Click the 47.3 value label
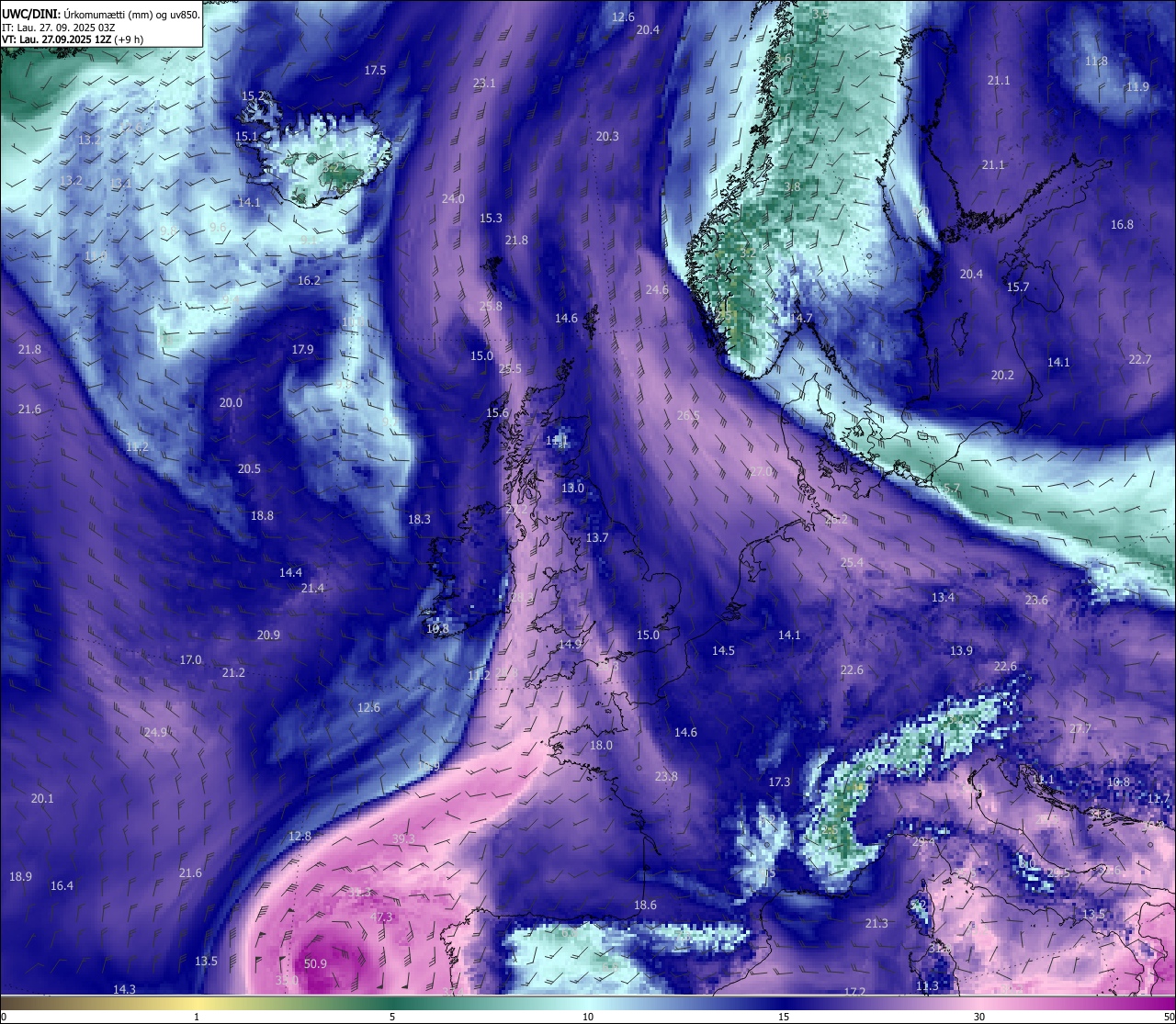This screenshot has height=1024, width=1176. click(x=381, y=917)
